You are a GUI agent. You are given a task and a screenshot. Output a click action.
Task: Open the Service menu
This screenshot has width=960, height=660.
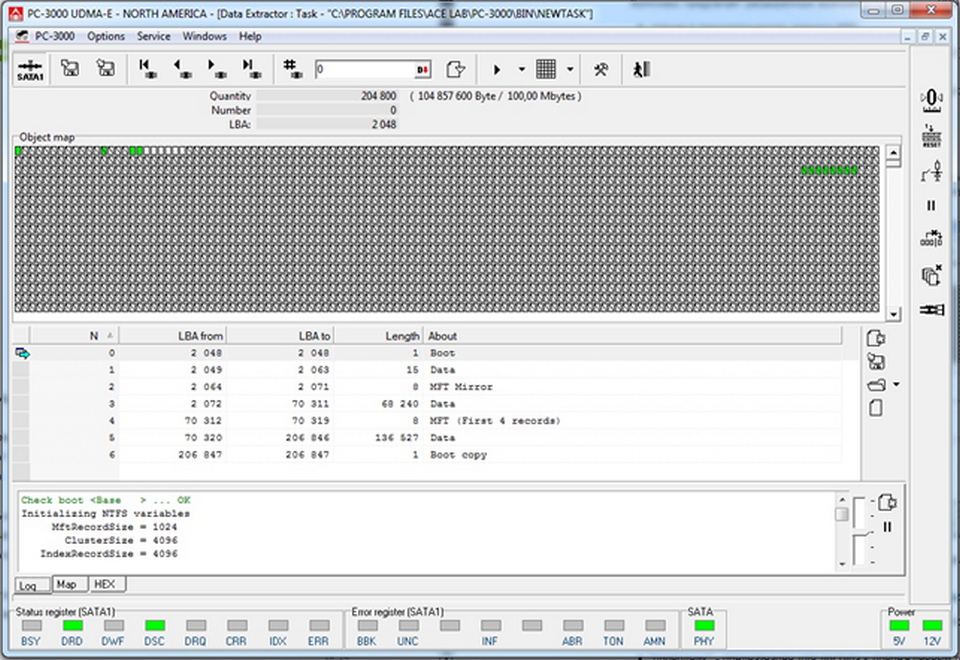(154, 36)
